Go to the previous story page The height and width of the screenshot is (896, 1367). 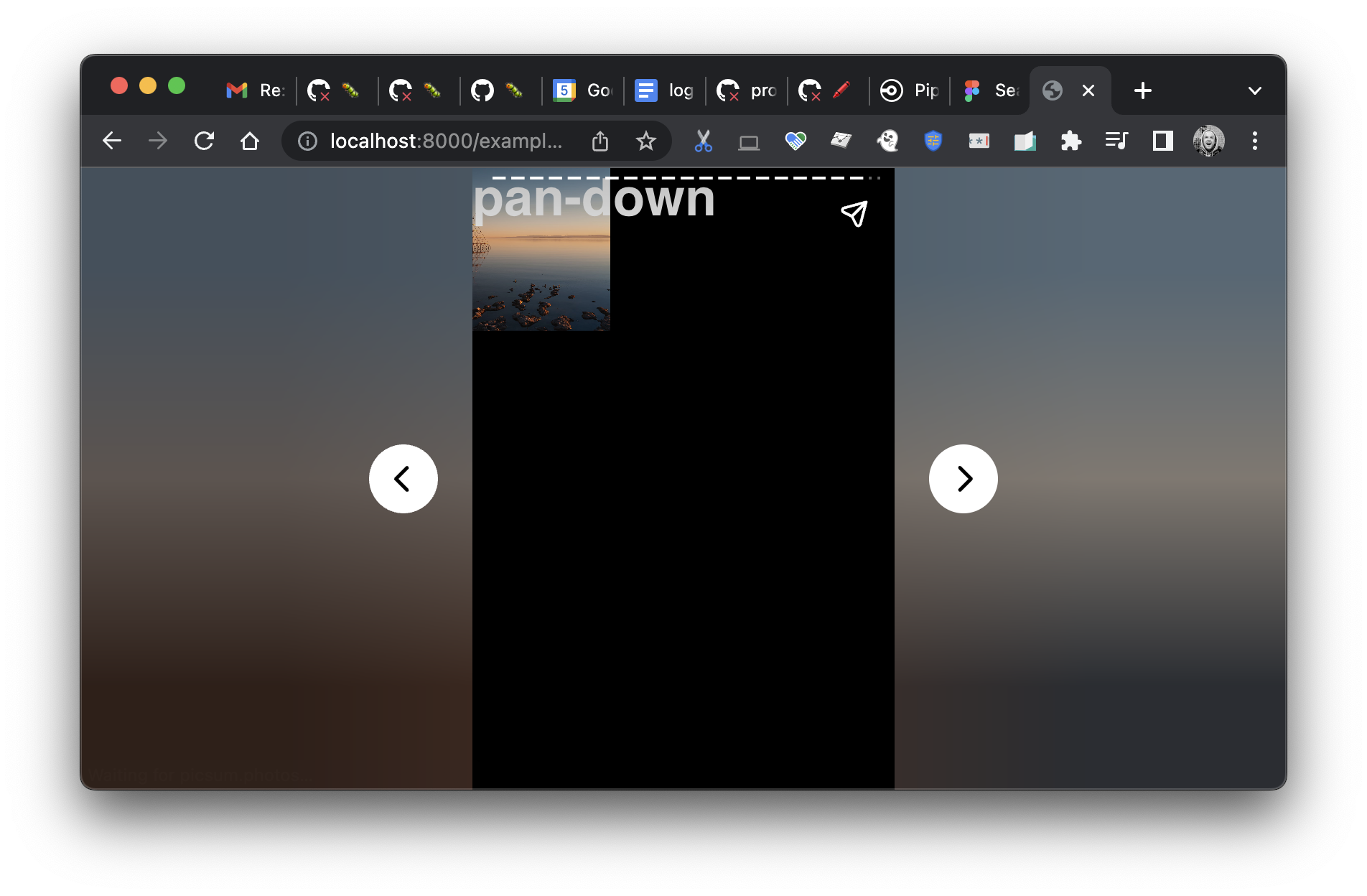pyautogui.click(x=403, y=479)
